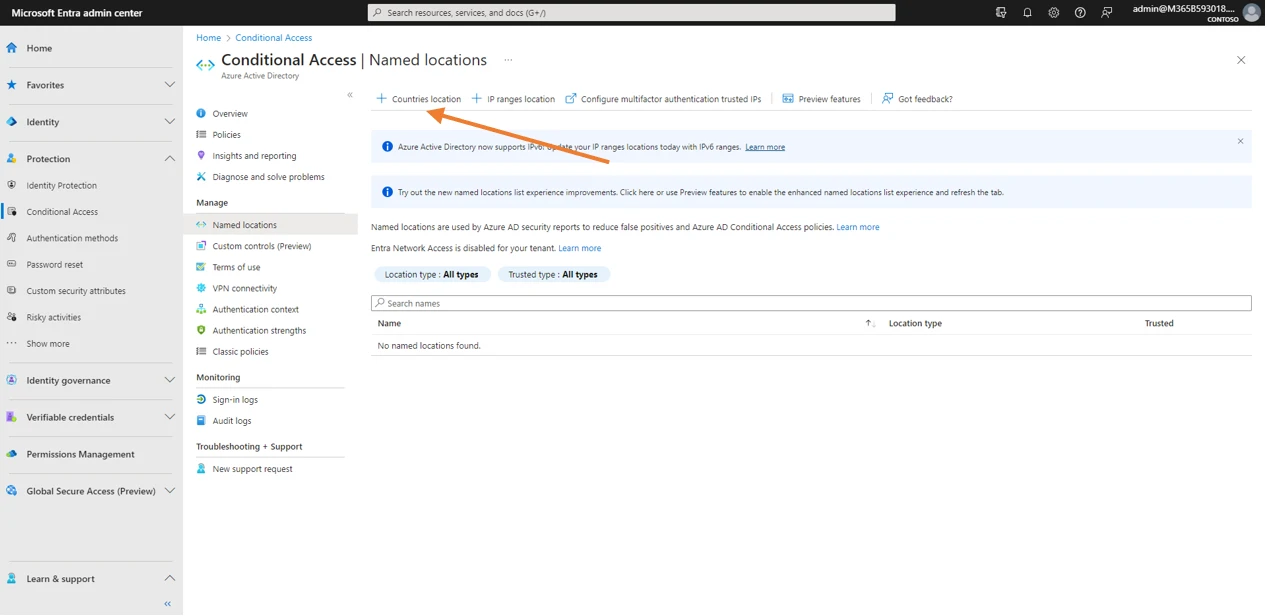Screen dimensions: 1267x616
Task: Click the admin account avatar
Action: point(1250,13)
